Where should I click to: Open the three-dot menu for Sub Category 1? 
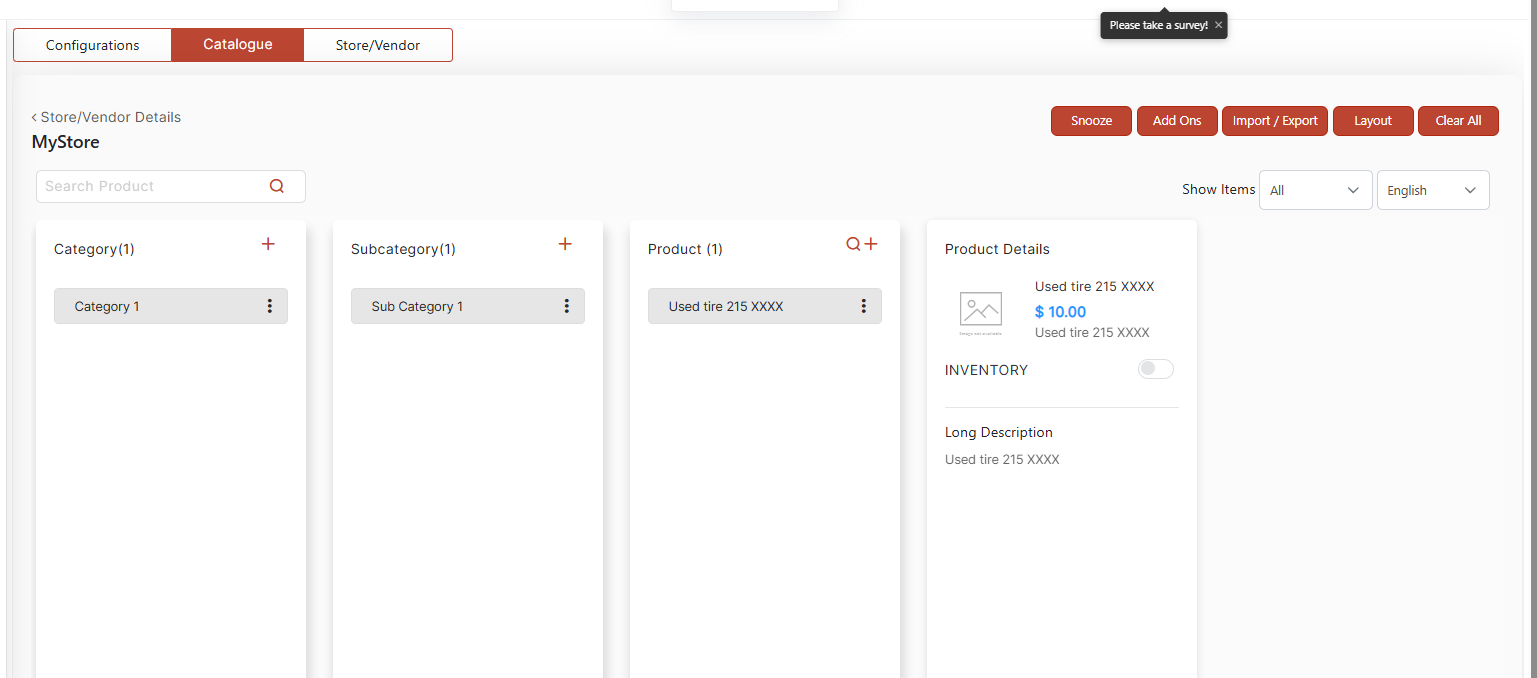coord(567,306)
